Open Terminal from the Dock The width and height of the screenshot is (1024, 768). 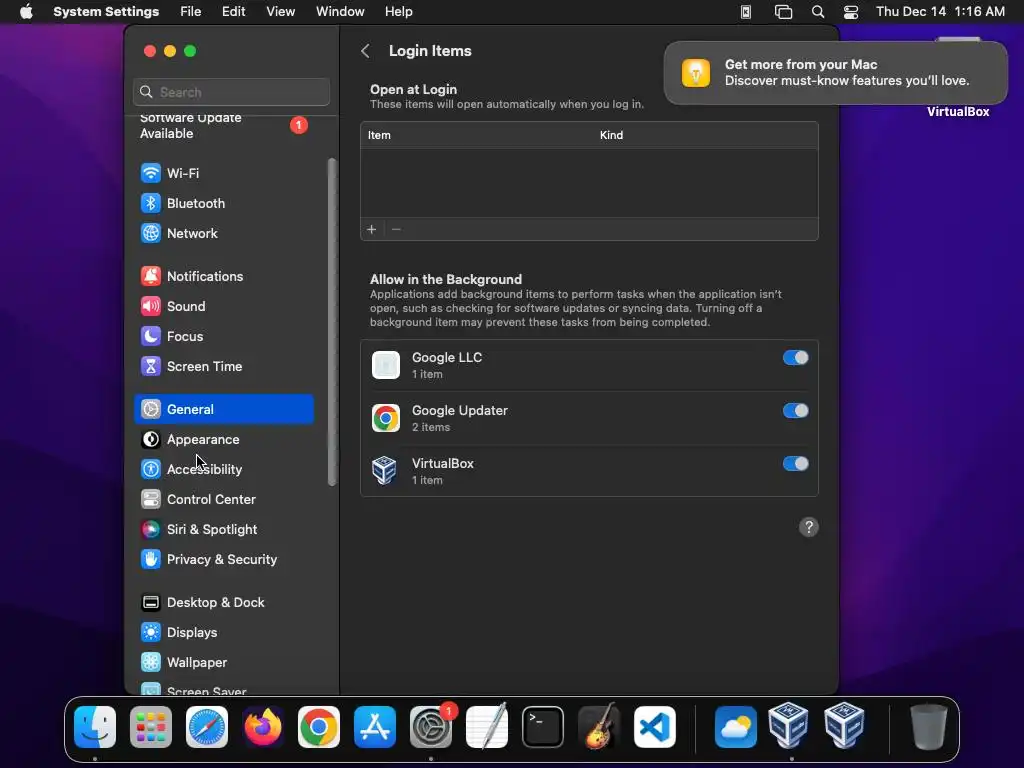click(x=543, y=727)
